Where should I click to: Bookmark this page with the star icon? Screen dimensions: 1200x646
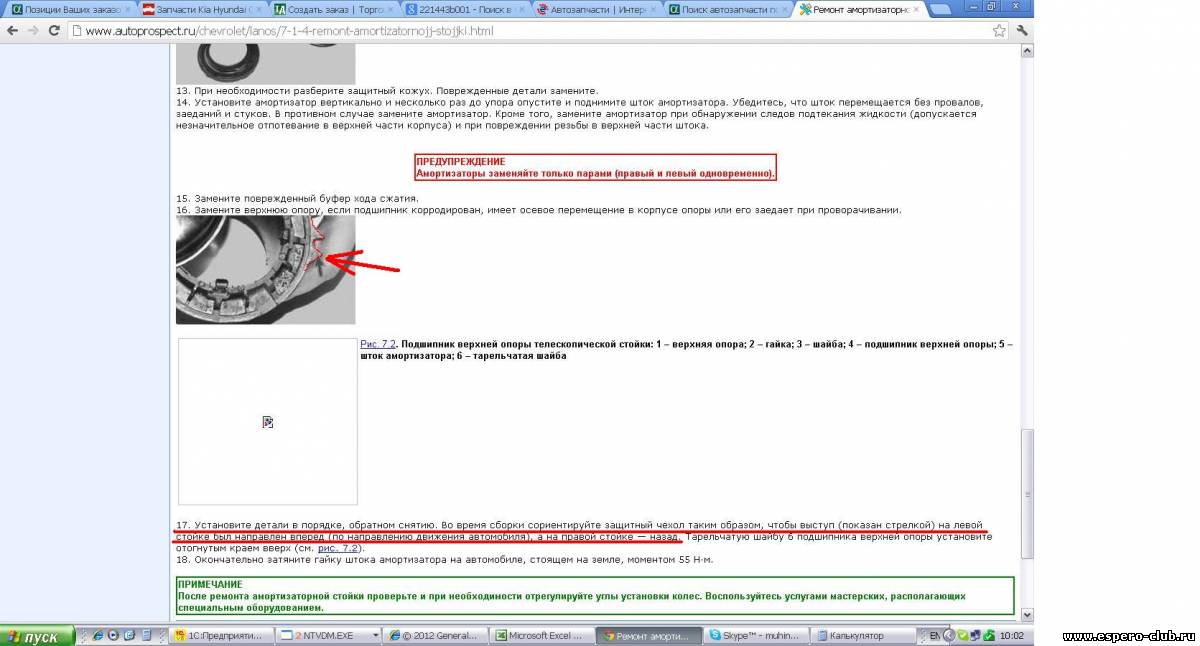999,31
